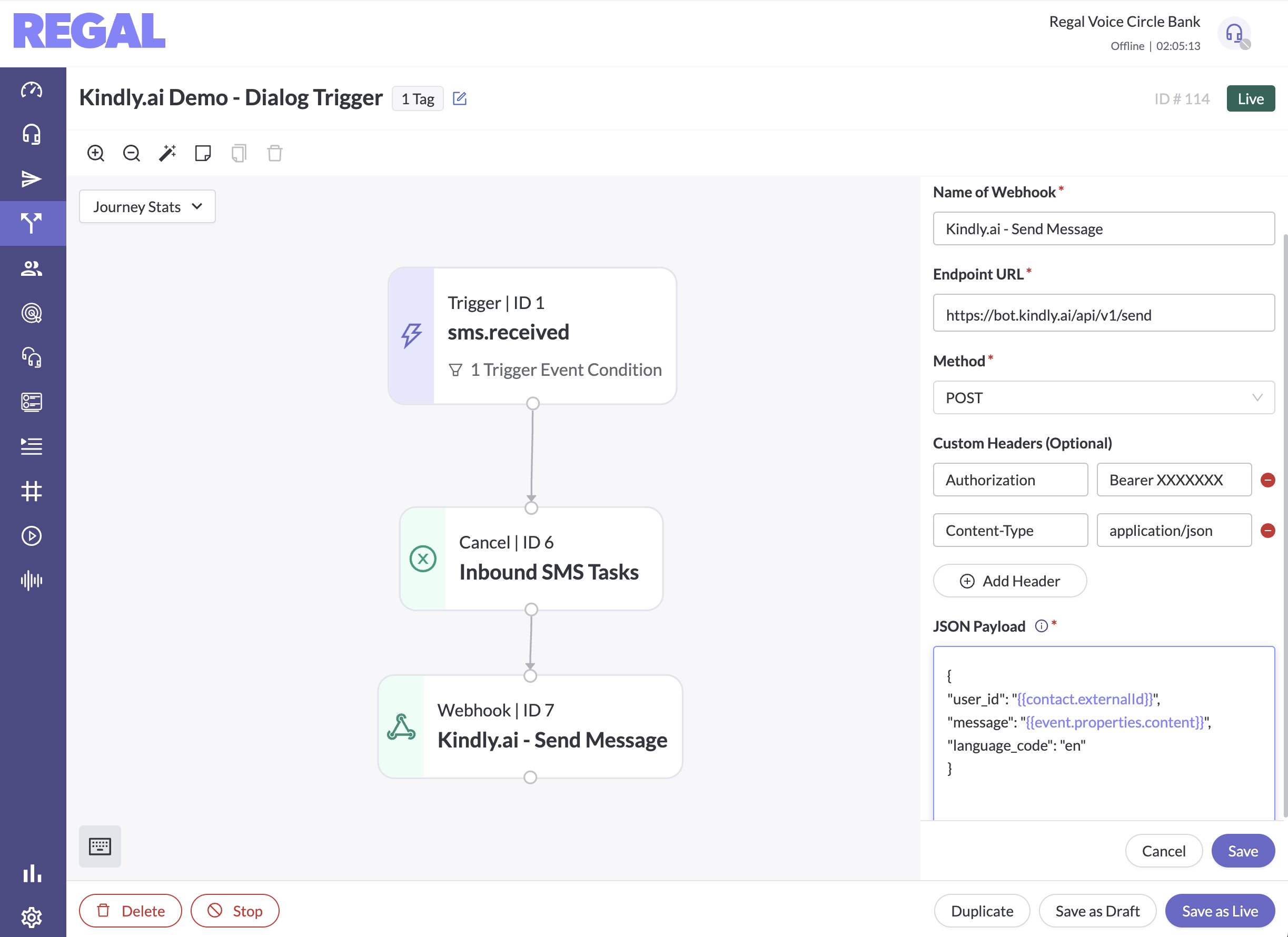
Task: Save the webhook node
Action: pos(1243,851)
